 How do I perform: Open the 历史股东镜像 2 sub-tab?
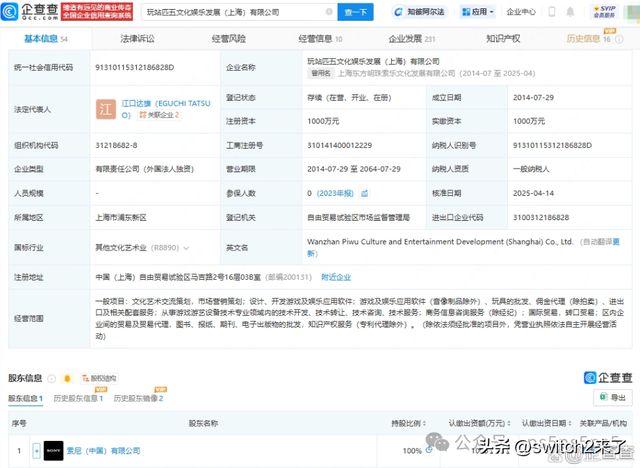point(138,398)
